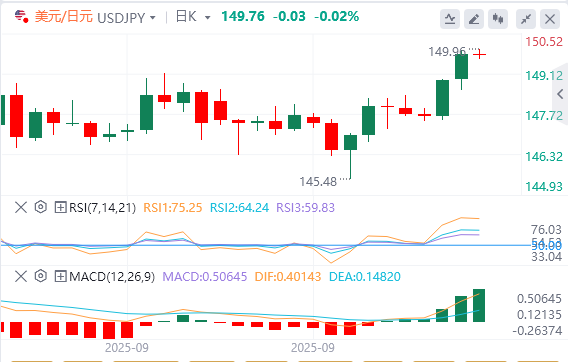Remove the RSI indicator panel
Screen dimensions: 568x362
coord(21,208)
